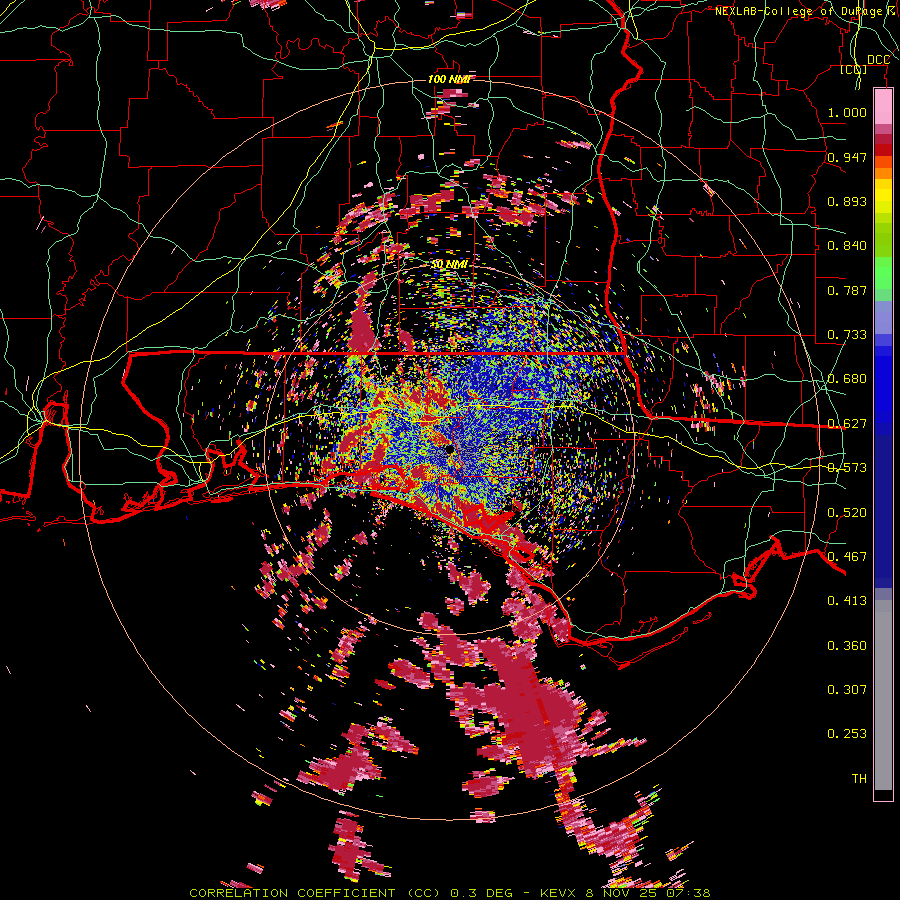The width and height of the screenshot is (900, 900).
Task: Click the 0.467 scale value
Action: pos(847,557)
